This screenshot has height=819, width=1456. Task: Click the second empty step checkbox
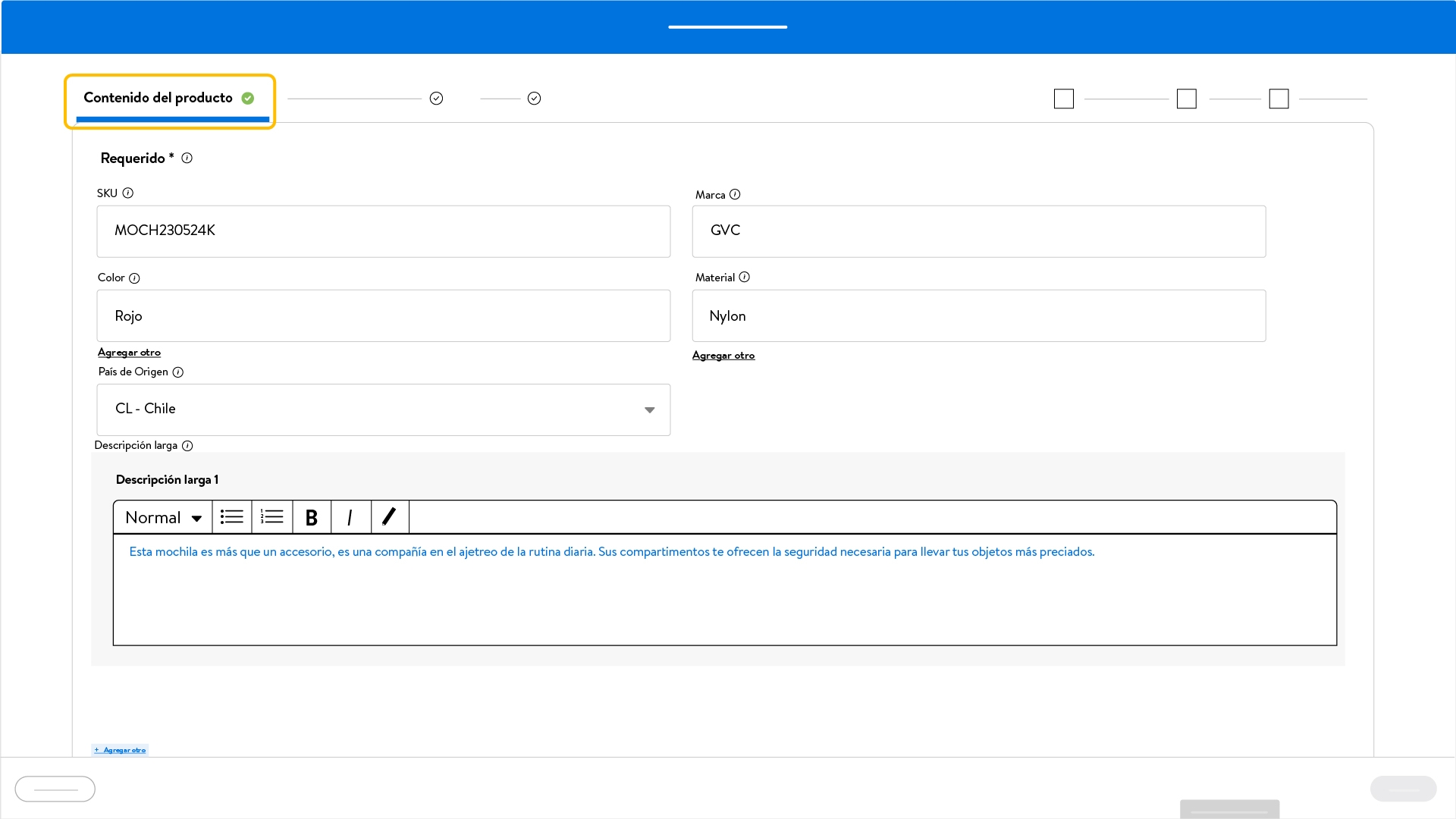(1186, 99)
